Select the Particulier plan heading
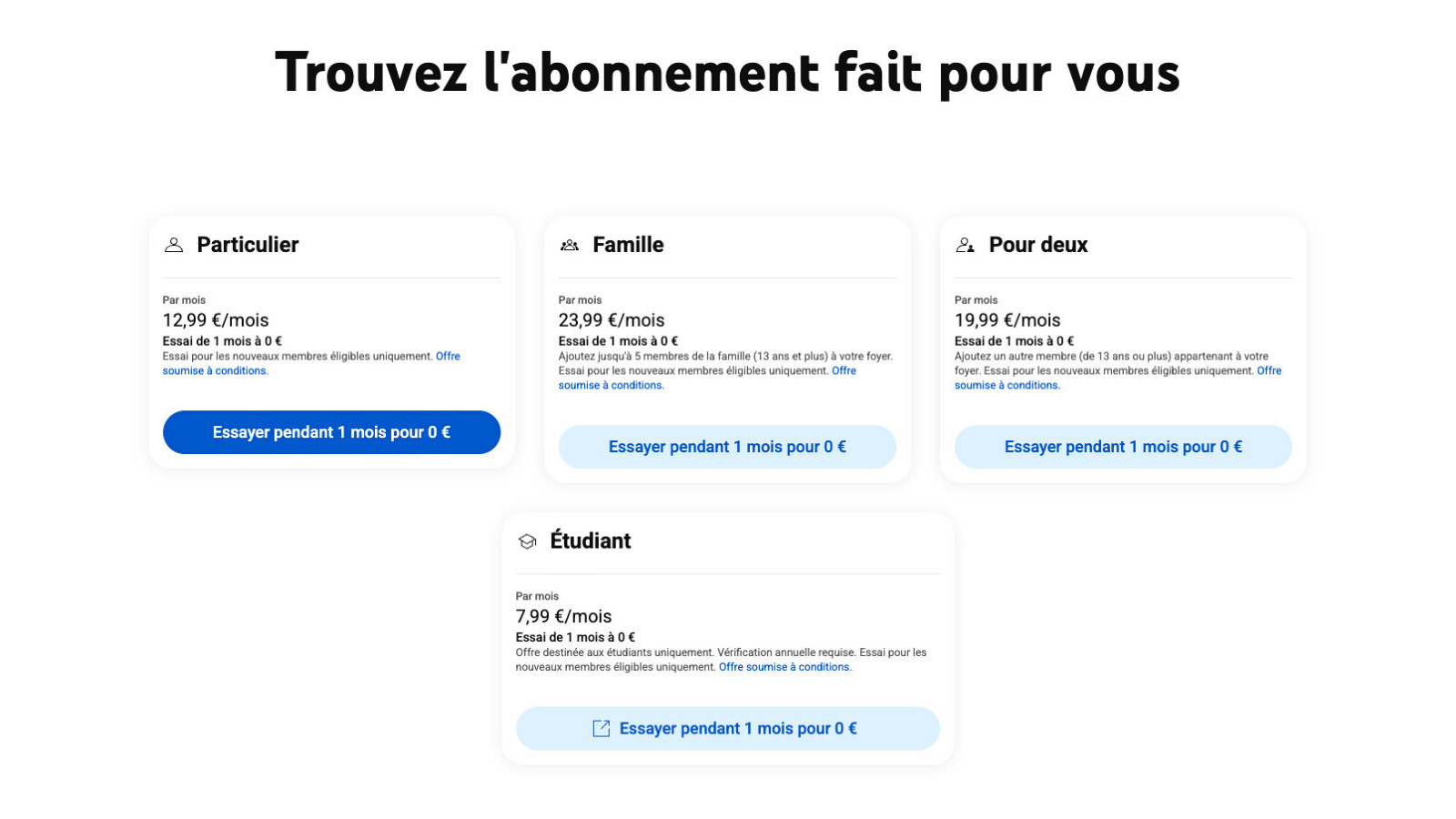This screenshot has width=1456, height=819. coord(248,245)
